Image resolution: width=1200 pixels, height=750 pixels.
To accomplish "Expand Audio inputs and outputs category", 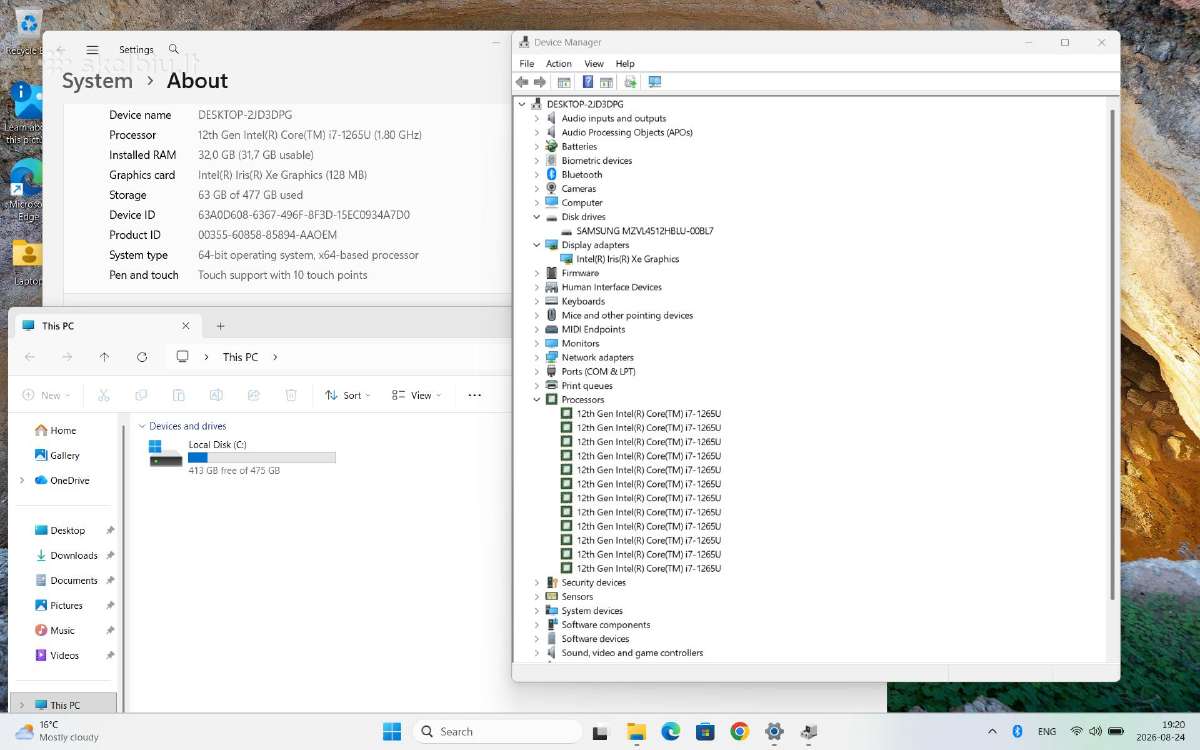I will pyautogui.click(x=537, y=118).
